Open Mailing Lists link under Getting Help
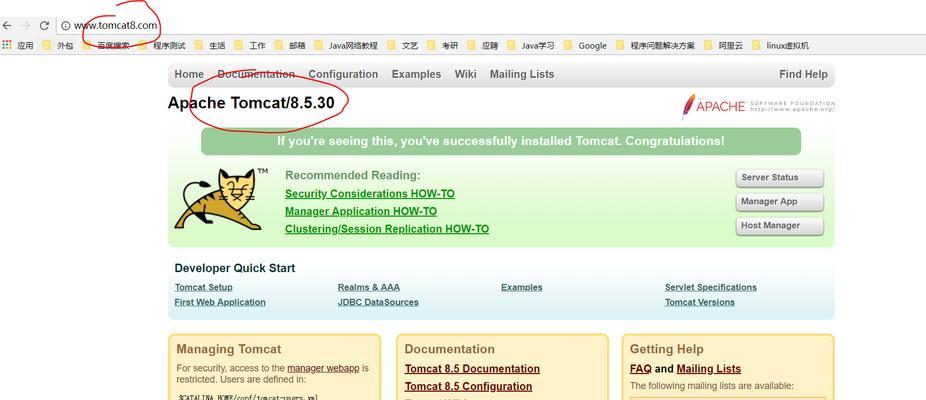Viewport: 926px width, 400px height. coord(709,369)
